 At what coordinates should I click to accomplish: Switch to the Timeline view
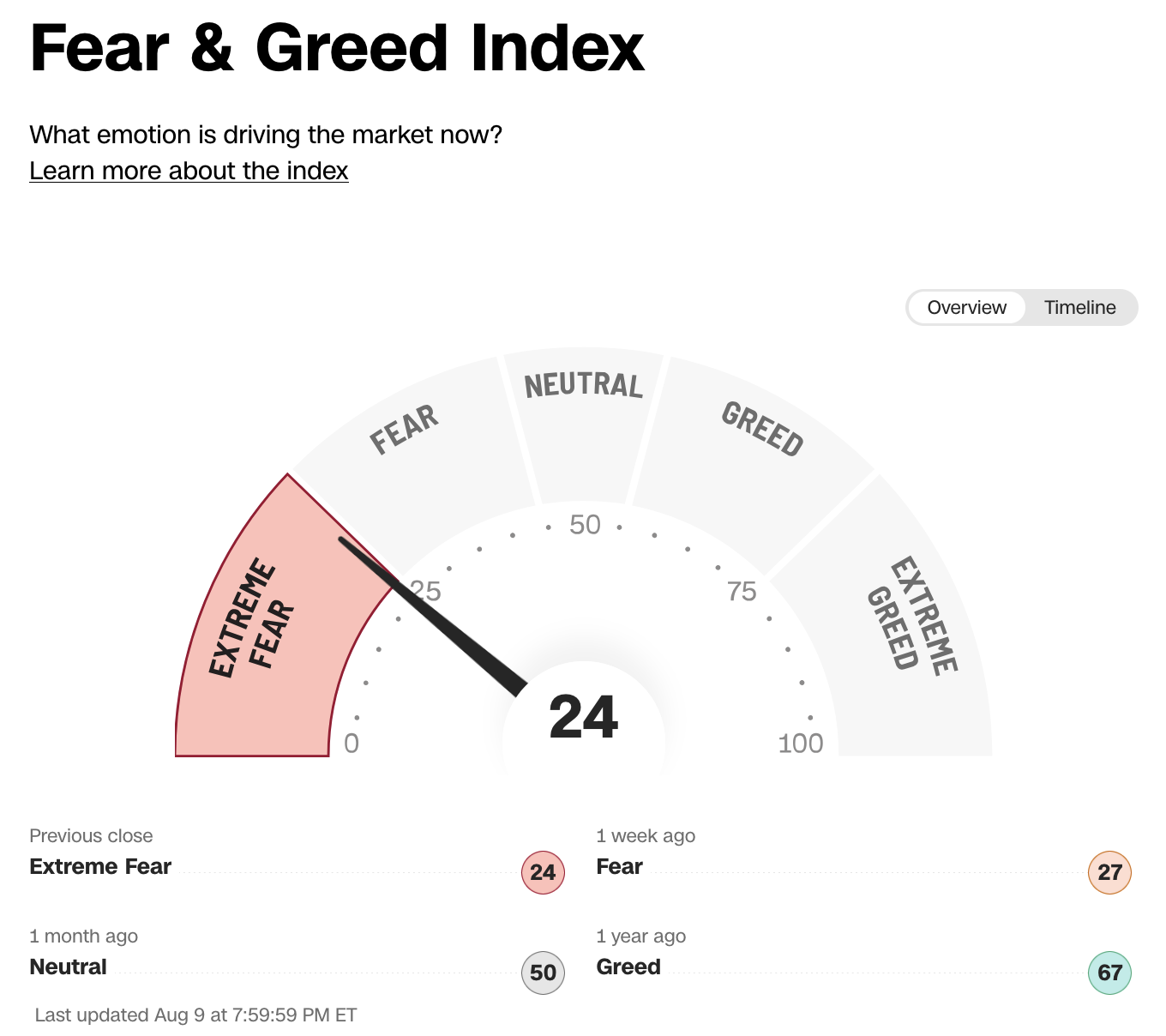[1079, 308]
